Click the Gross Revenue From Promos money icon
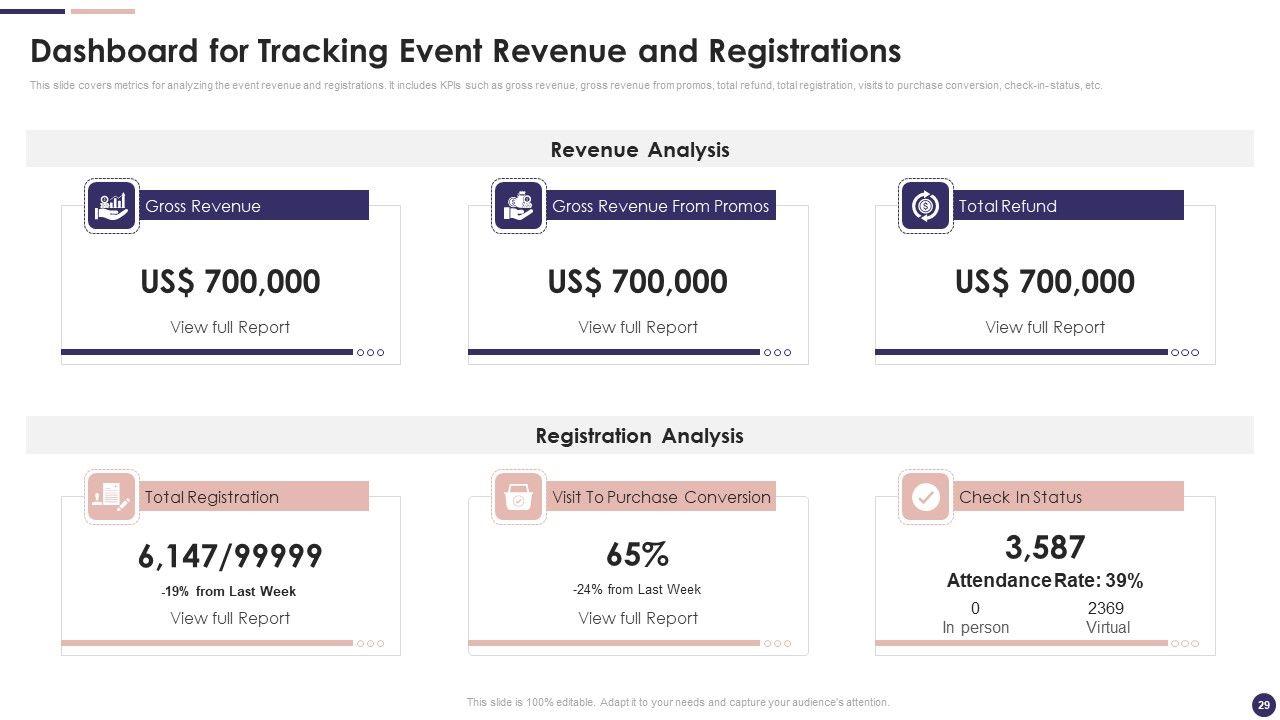This screenshot has width=1280, height=720. [518, 206]
